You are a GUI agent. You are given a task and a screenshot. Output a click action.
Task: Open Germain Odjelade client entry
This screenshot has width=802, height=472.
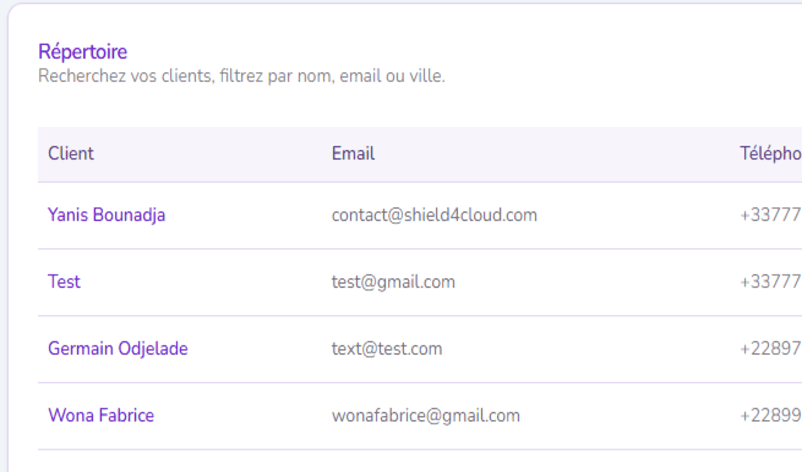[x=117, y=349]
